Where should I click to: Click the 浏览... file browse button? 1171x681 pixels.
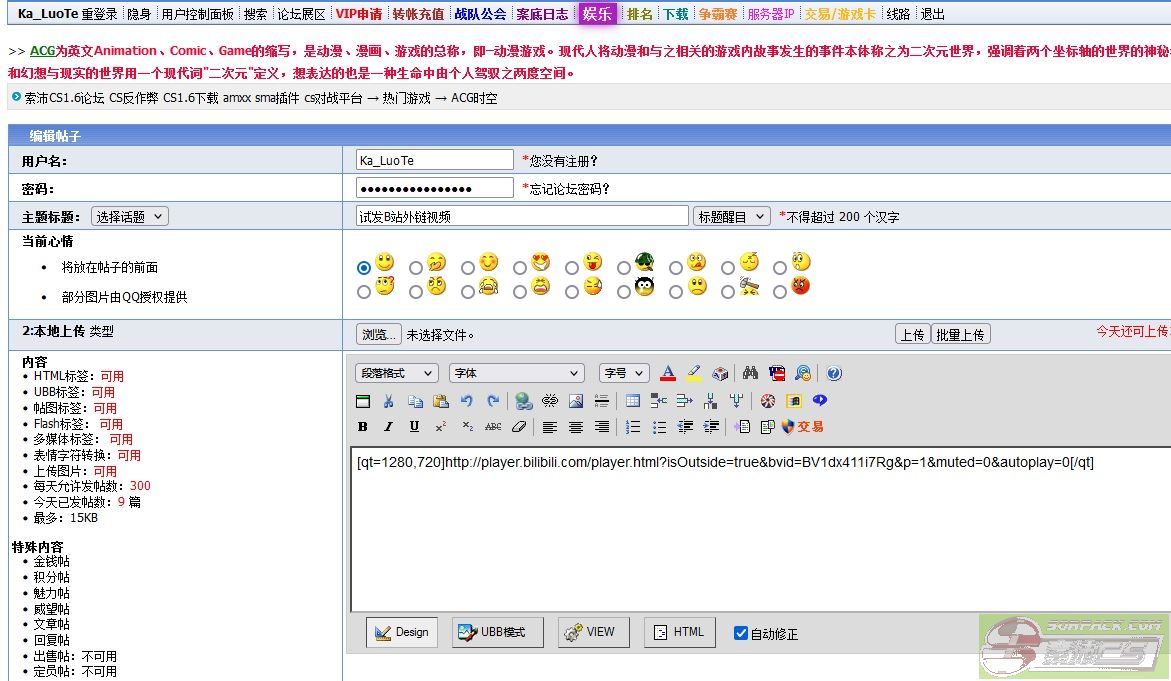click(x=379, y=335)
